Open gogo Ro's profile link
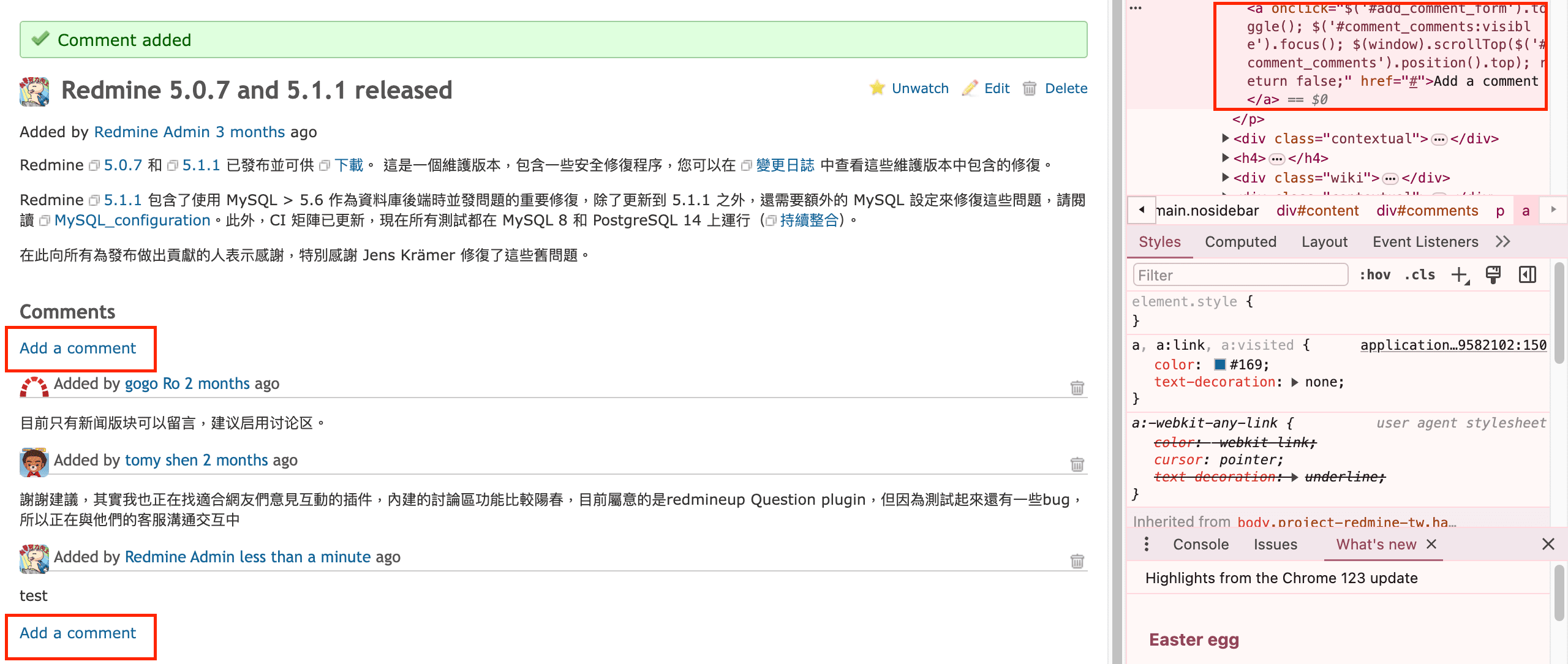 (x=153, y=383)
